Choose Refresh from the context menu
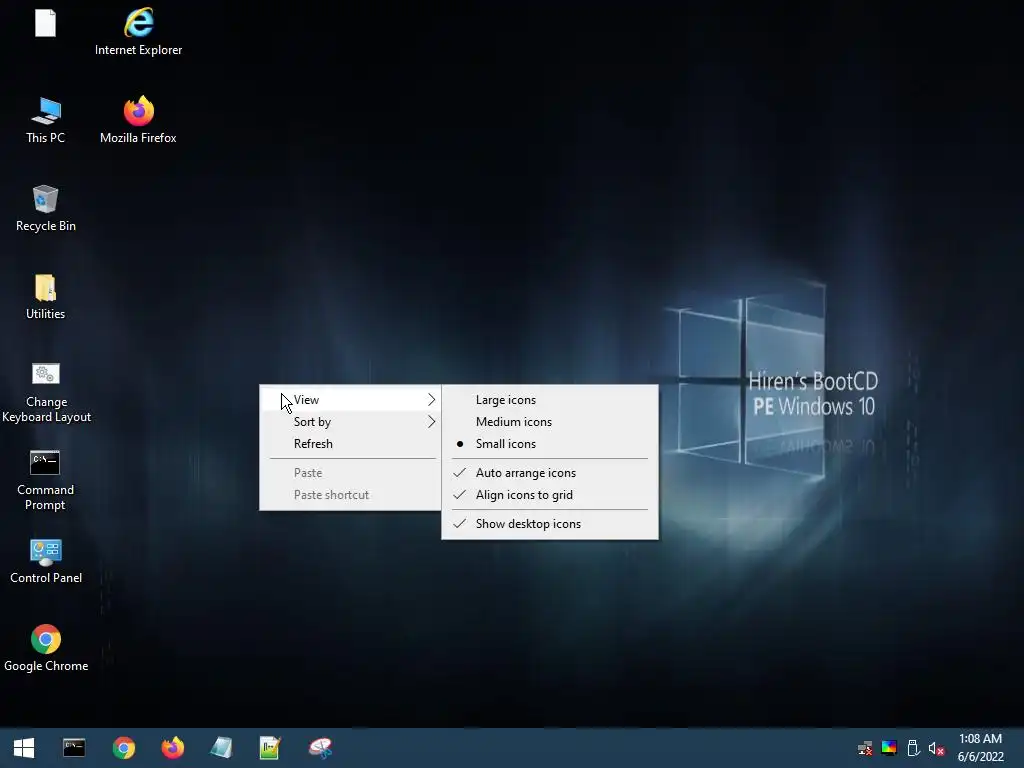 pos(350,444)
